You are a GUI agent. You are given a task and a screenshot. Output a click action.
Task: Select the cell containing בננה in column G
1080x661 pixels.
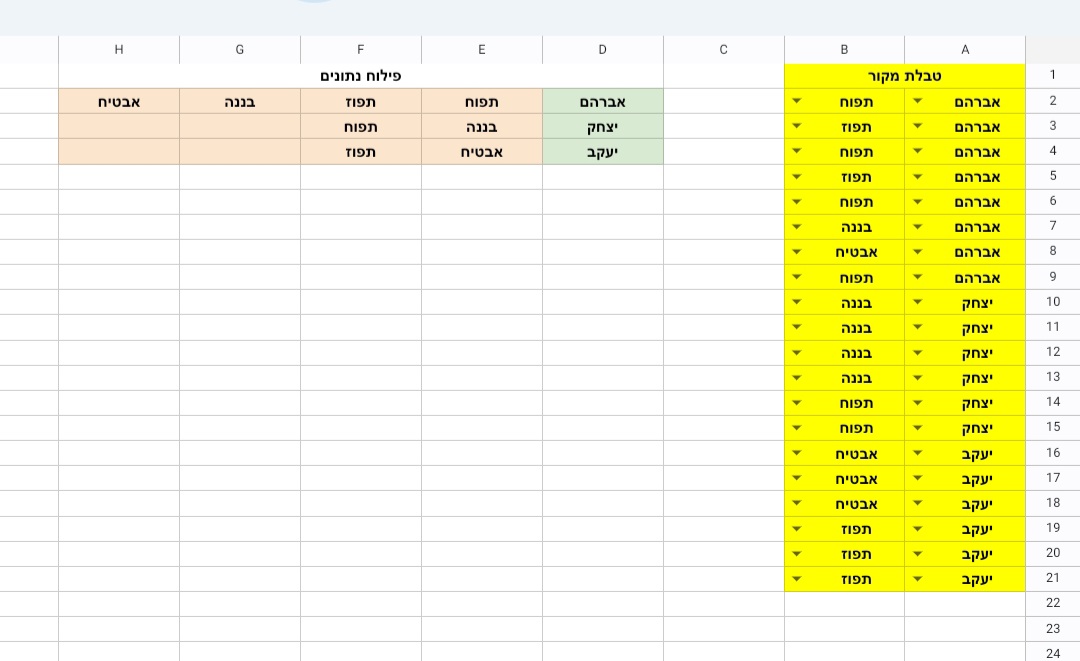pos(239,101)
